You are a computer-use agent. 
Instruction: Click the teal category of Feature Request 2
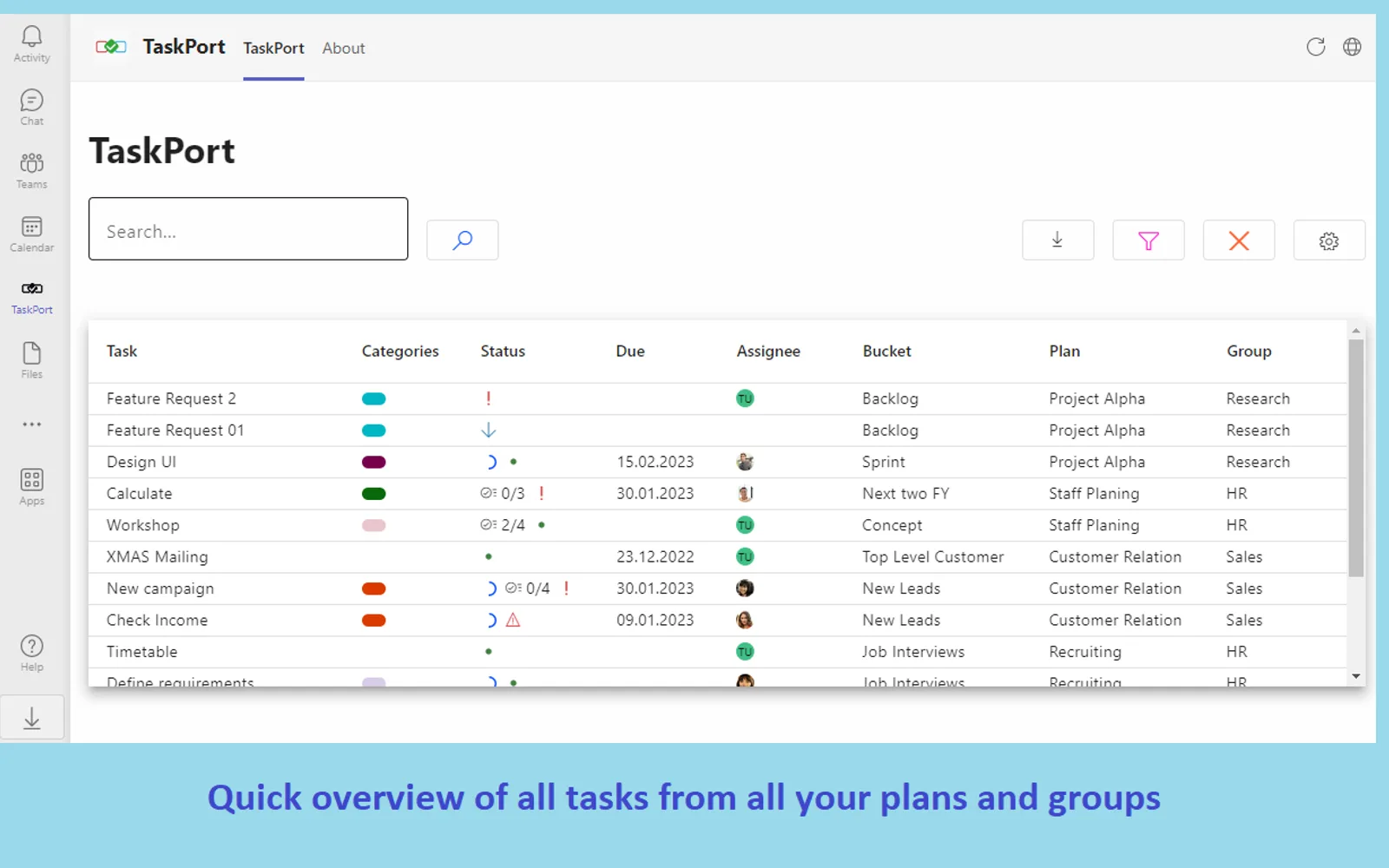[374, 399]
